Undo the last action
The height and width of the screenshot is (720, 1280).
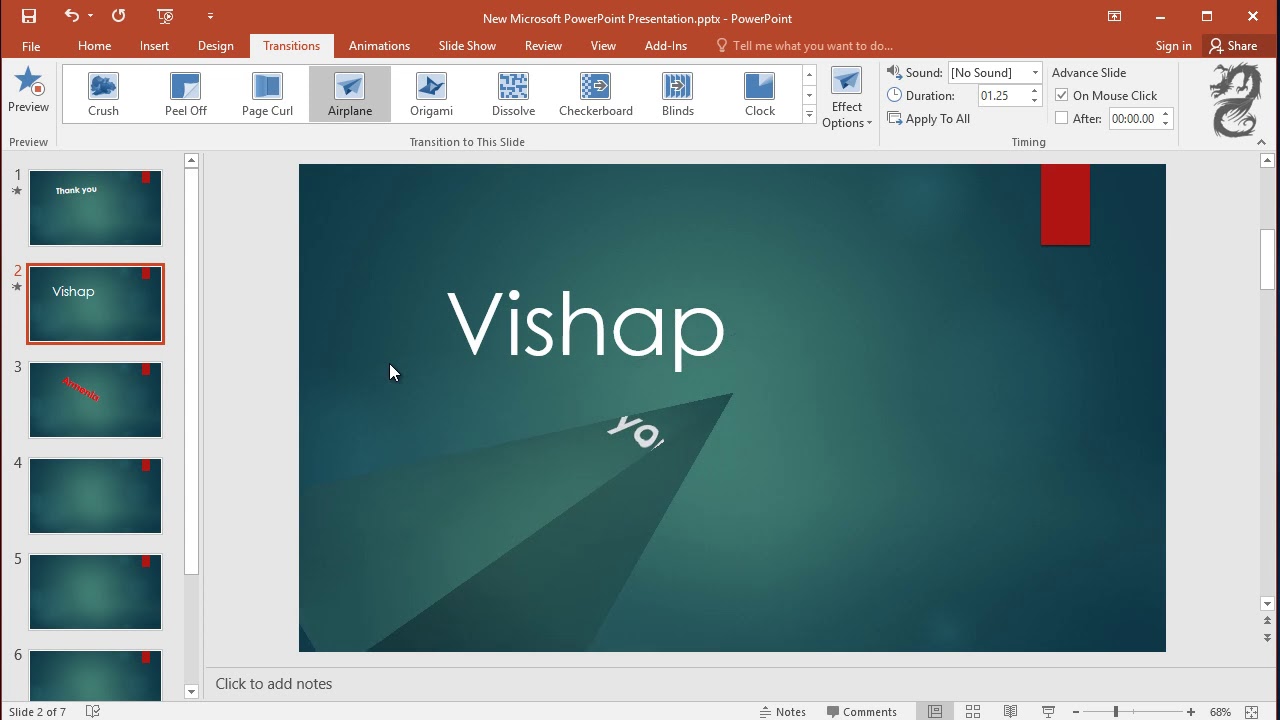(71, 16)
